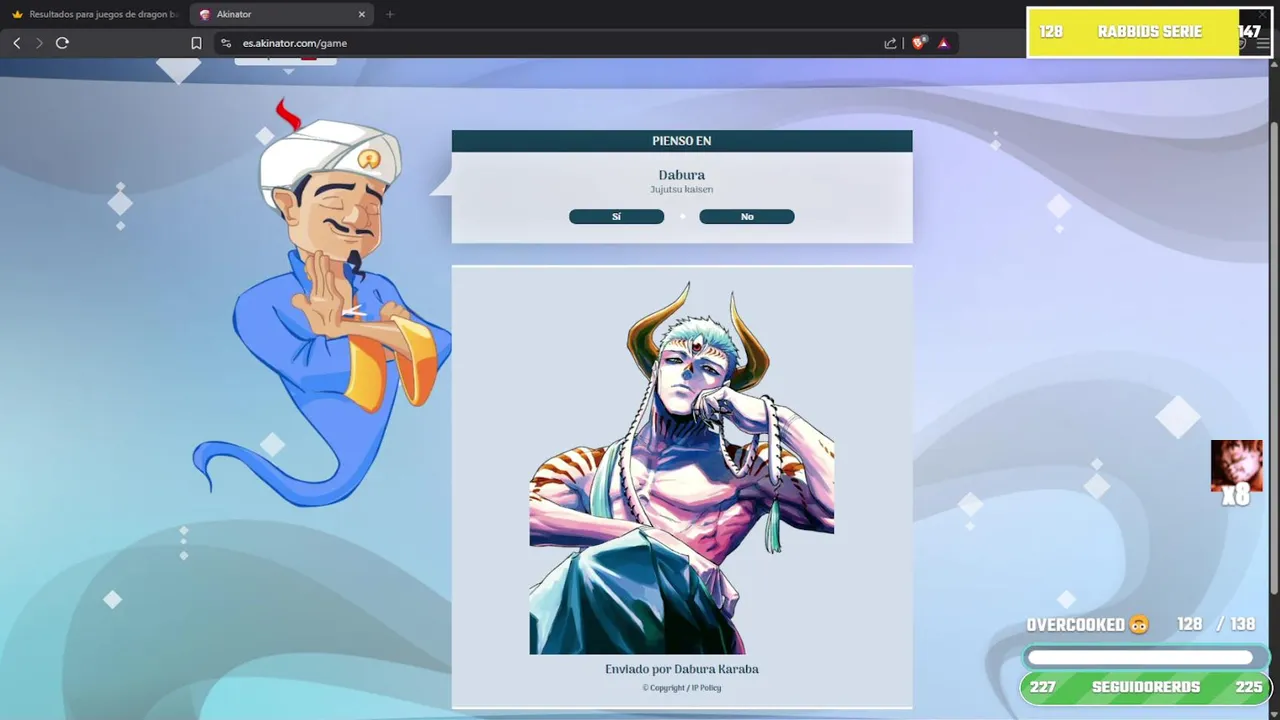Click the Brave Rewards triangle icon

tap(943, 43)
